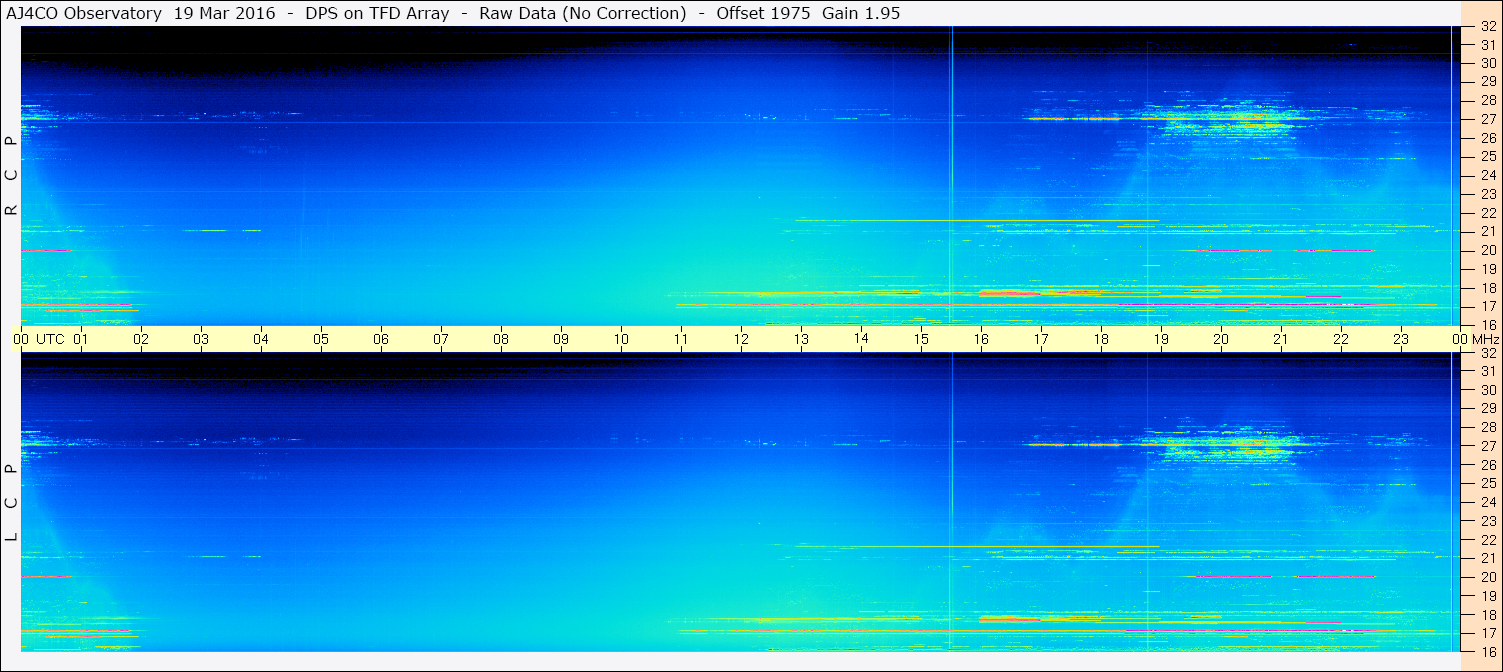Click the 19 MHz tick of LCP panel
The width and height of the screenshot is (1503, 672).
(1488, 595)
